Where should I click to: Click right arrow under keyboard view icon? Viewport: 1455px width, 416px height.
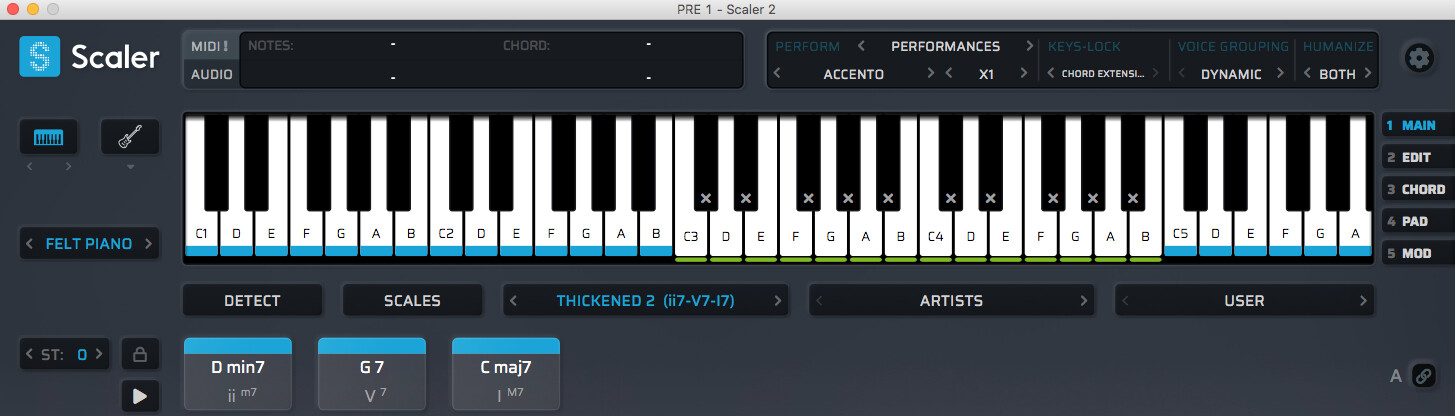click(67, 166)
